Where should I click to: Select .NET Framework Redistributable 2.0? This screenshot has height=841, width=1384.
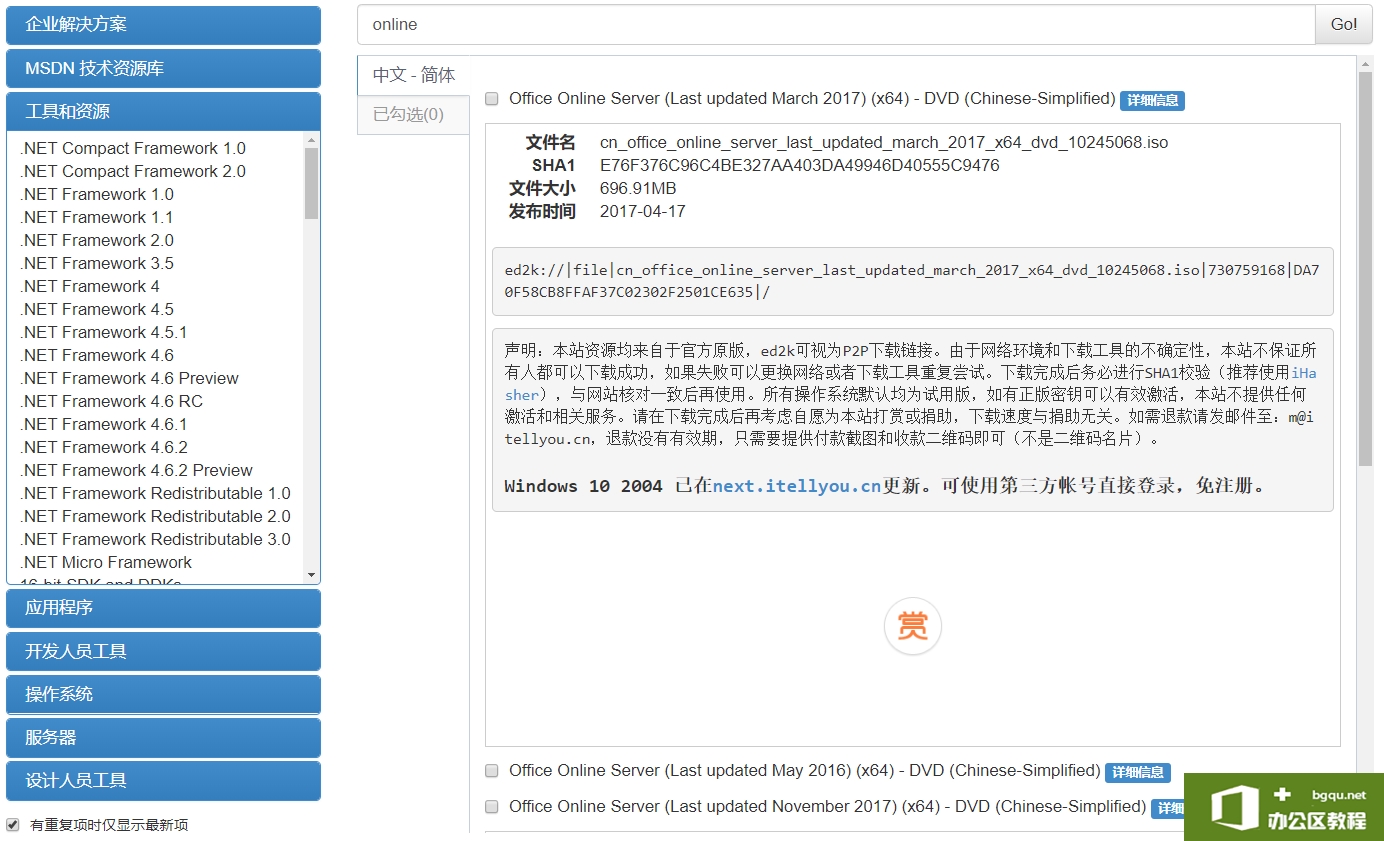pos(155,516)
